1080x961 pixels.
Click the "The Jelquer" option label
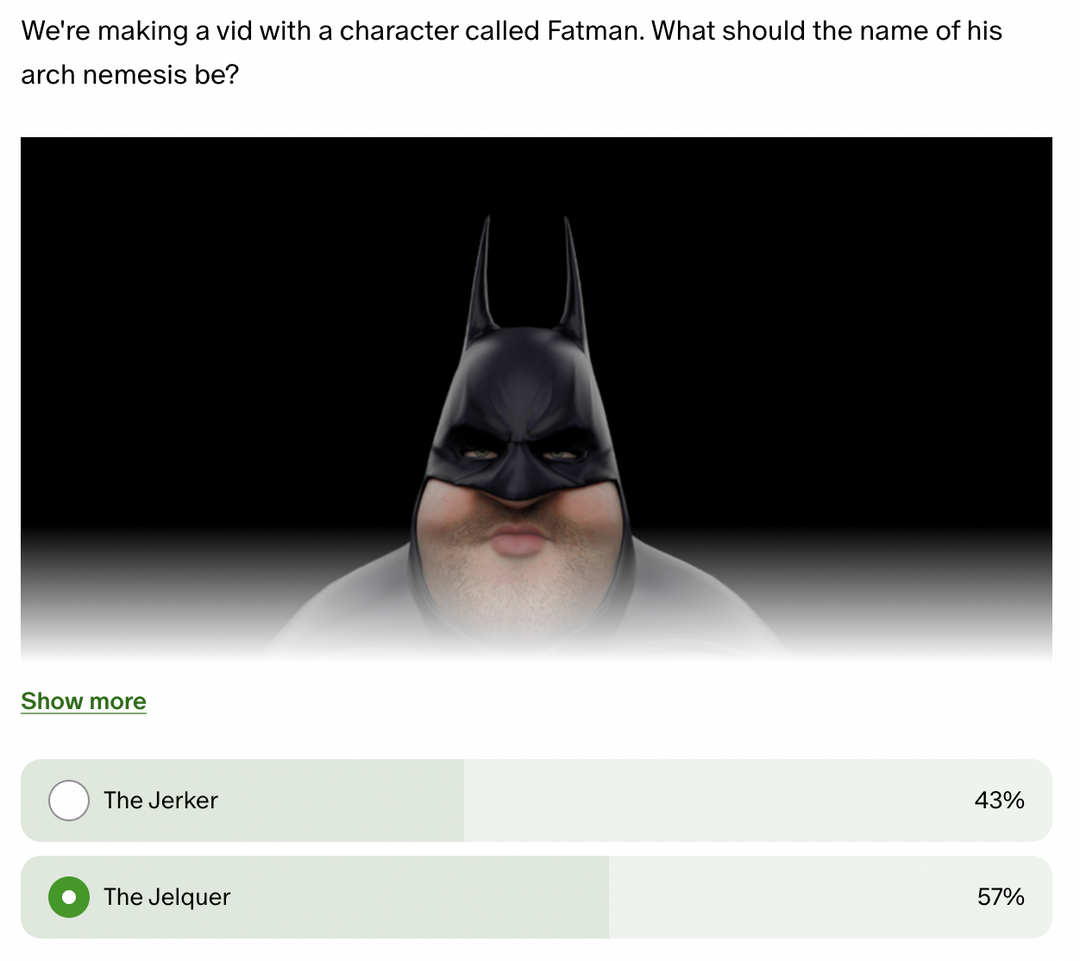coord(167,897)
